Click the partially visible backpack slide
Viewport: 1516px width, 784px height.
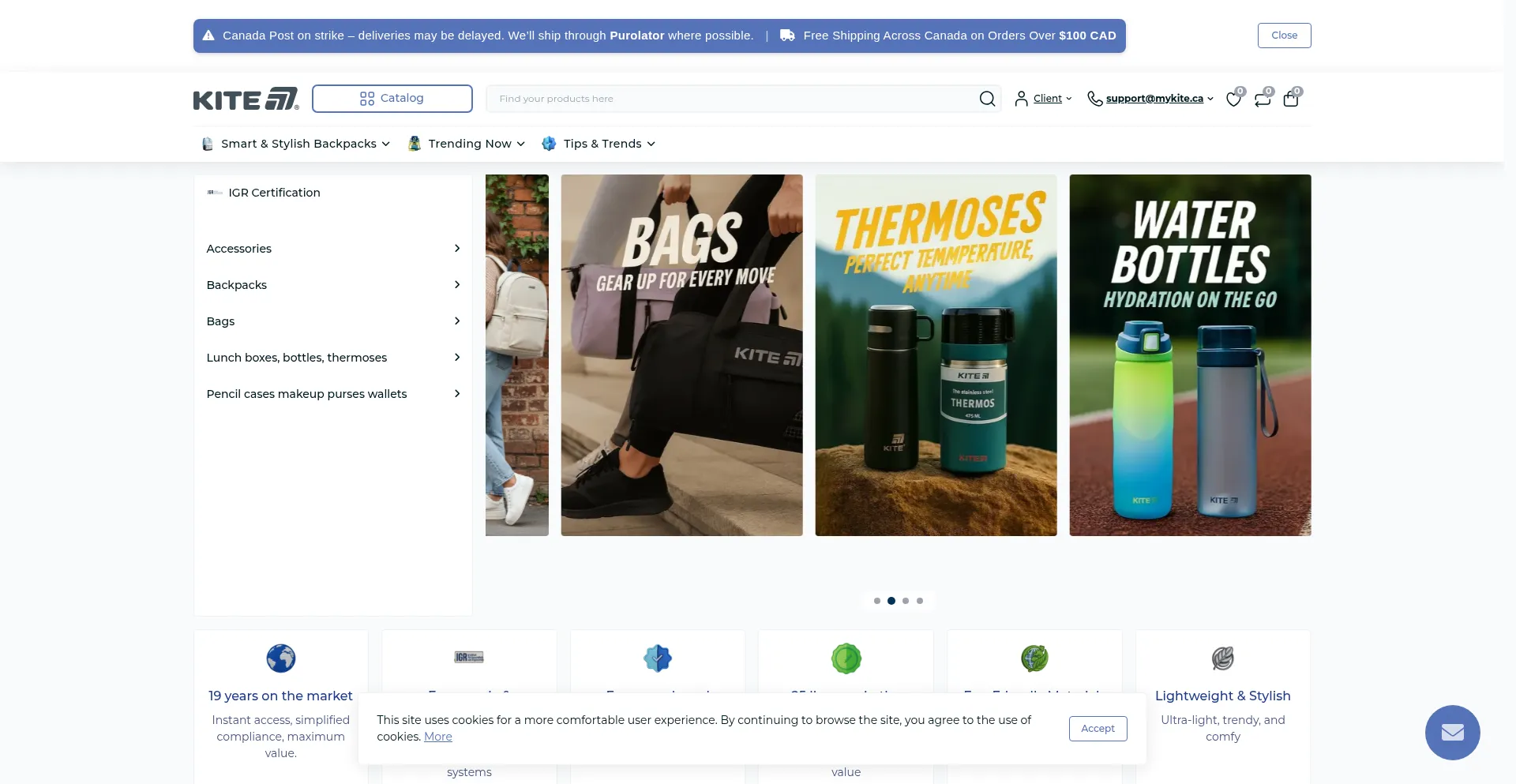[x=517, y=355]
